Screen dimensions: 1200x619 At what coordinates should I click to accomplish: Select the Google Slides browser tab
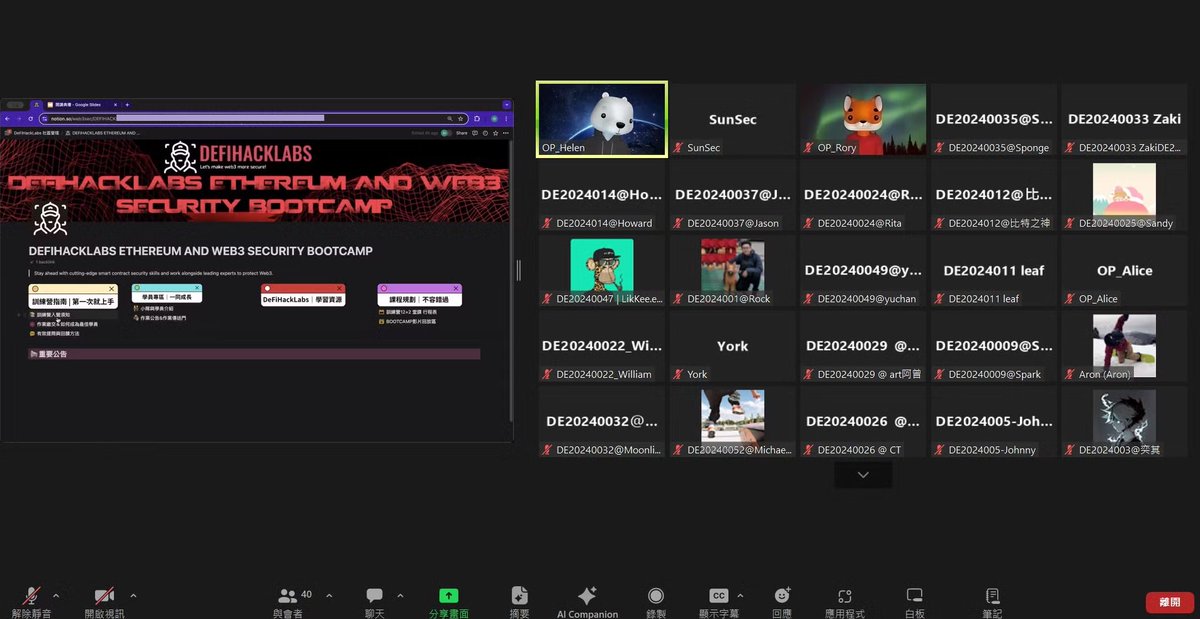82,104
